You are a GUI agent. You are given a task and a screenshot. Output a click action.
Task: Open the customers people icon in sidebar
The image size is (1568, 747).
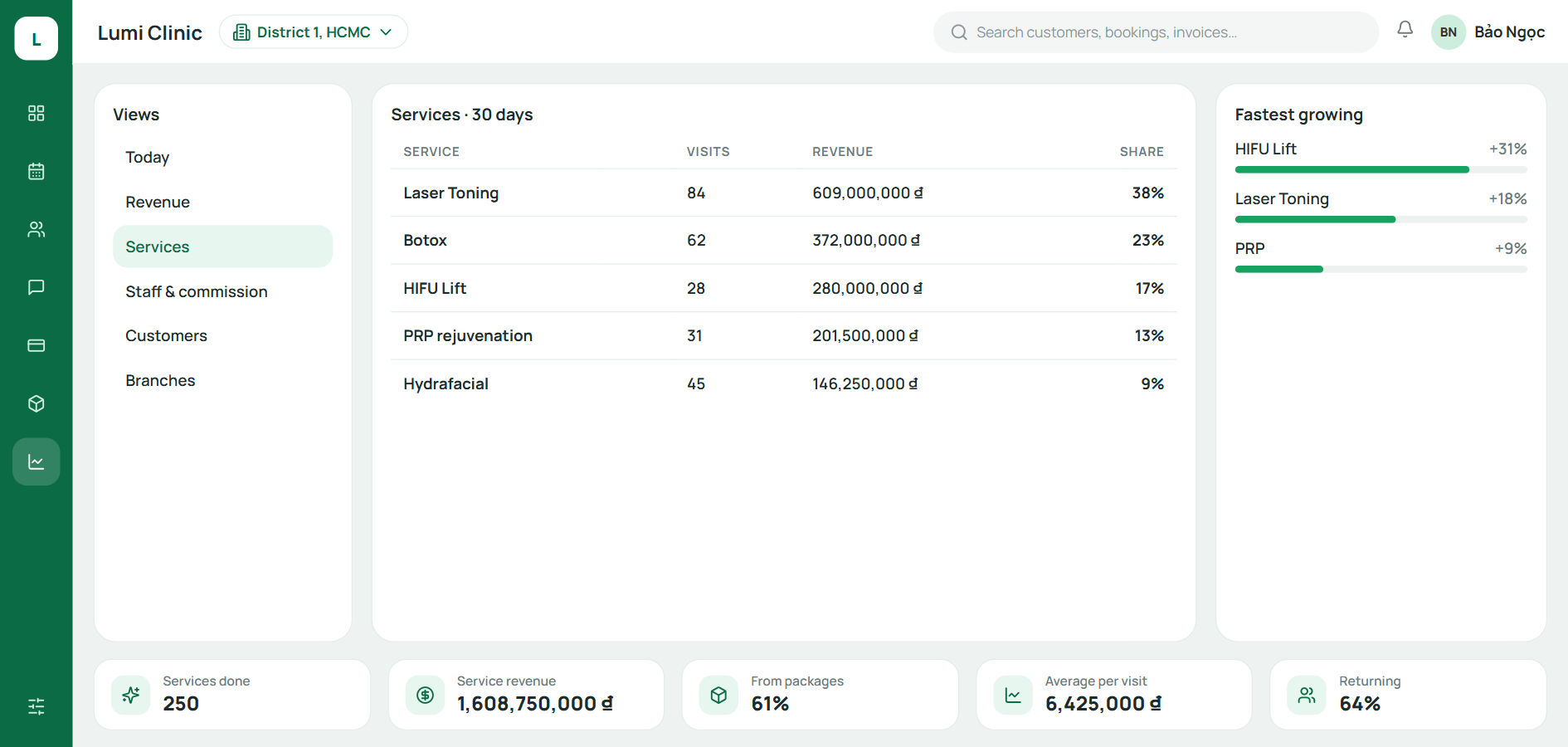37,229
